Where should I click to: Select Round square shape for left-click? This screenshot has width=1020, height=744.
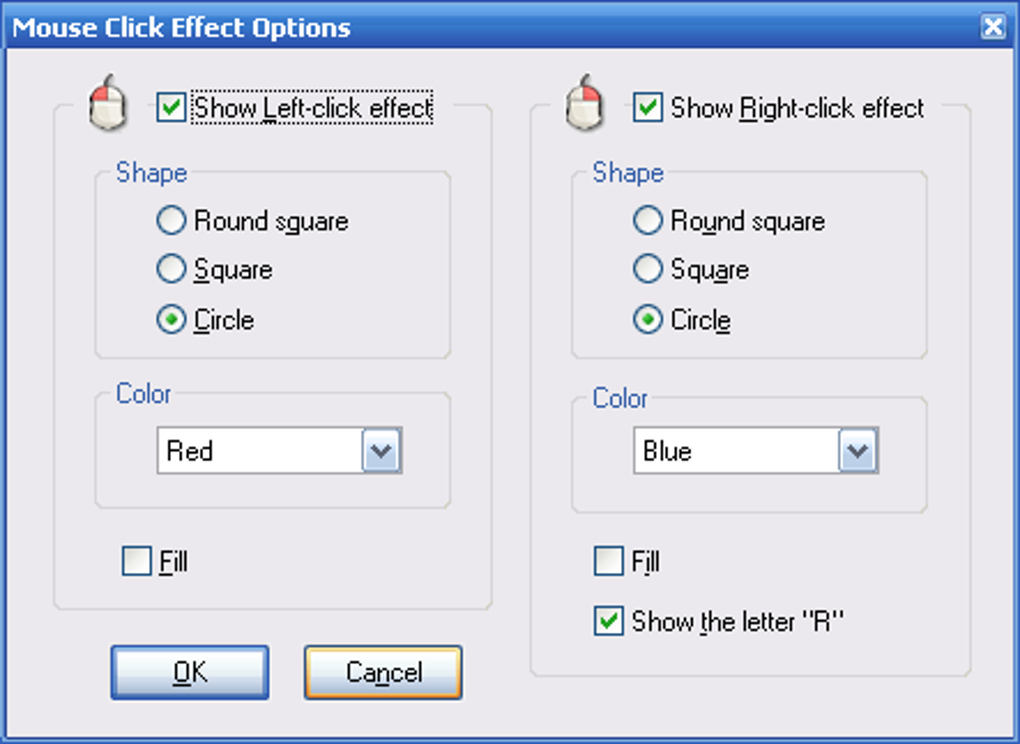point(172,220)
